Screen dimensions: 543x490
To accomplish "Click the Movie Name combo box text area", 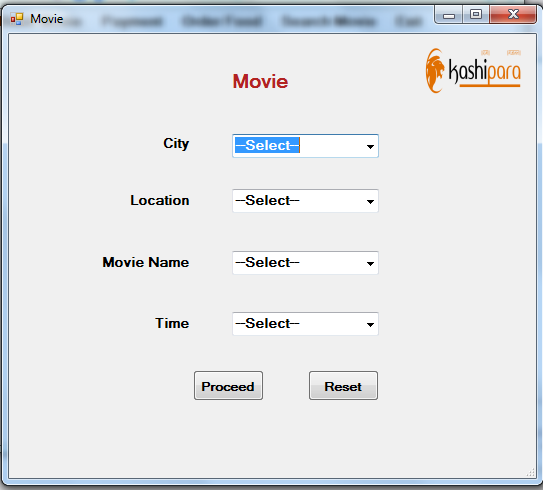I will (x=298, y=263).
